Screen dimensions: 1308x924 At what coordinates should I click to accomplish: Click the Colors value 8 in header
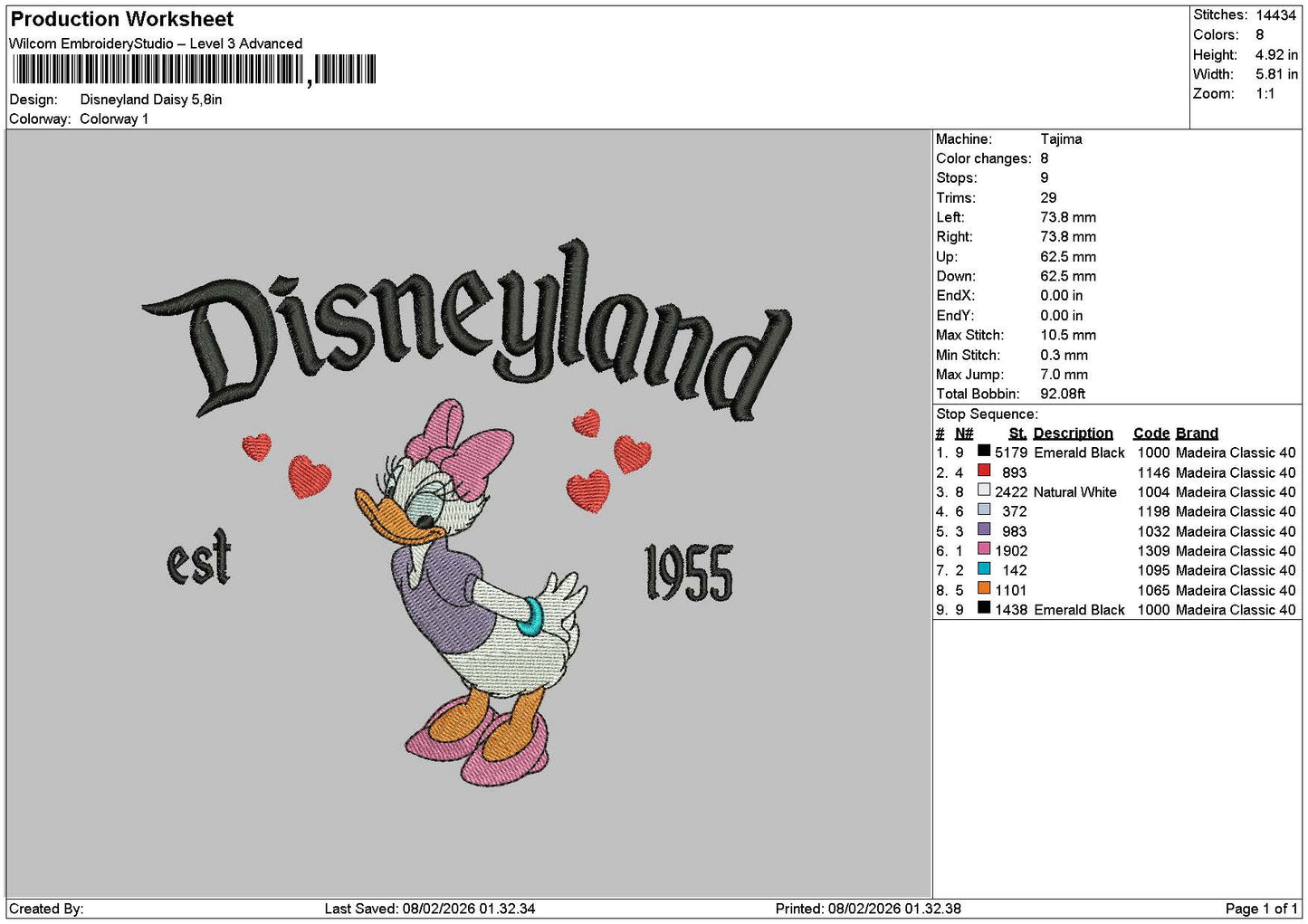pyautogui.click(x=1260, y=34)
